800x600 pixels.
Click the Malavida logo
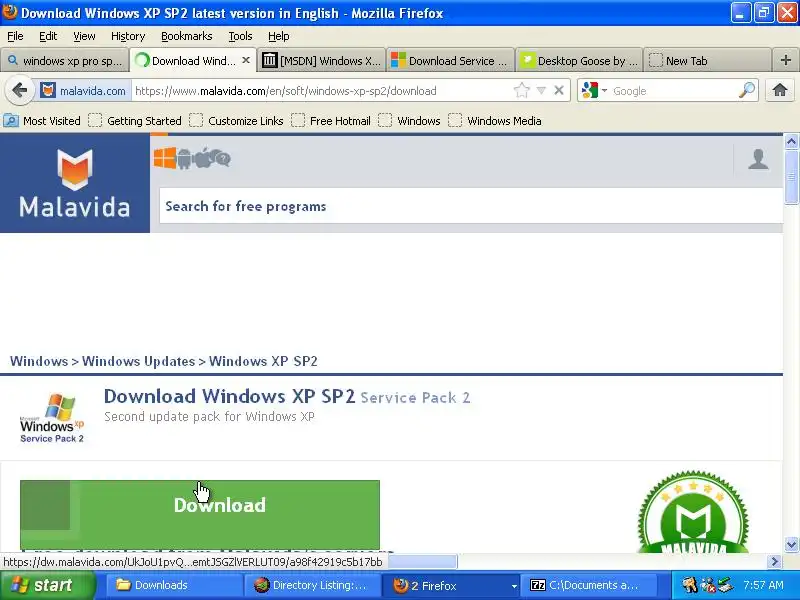pyautogui.click(x=74, y=183)
